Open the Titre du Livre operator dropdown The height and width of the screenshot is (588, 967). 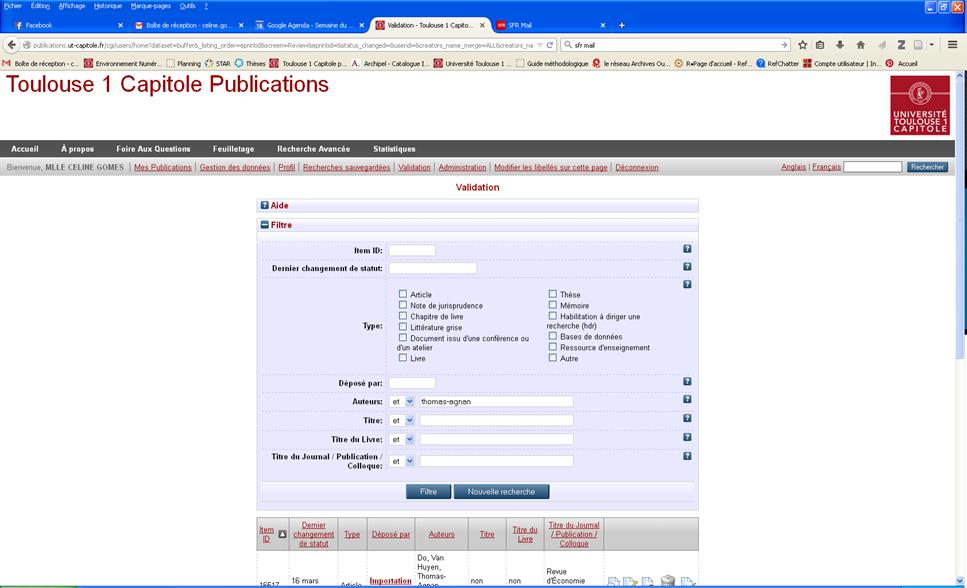point(401,439)
